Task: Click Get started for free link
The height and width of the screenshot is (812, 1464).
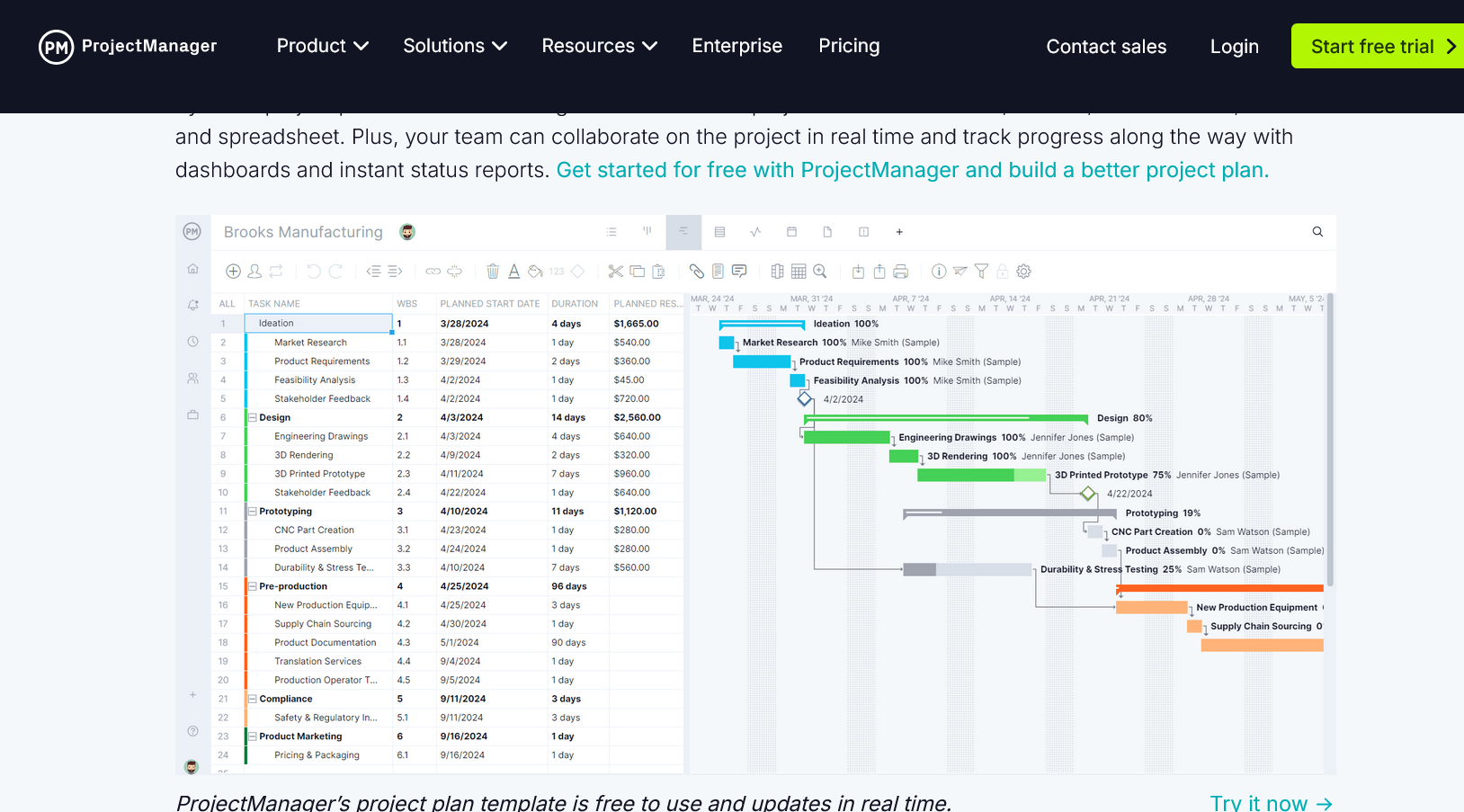Action: click(912, 170)
